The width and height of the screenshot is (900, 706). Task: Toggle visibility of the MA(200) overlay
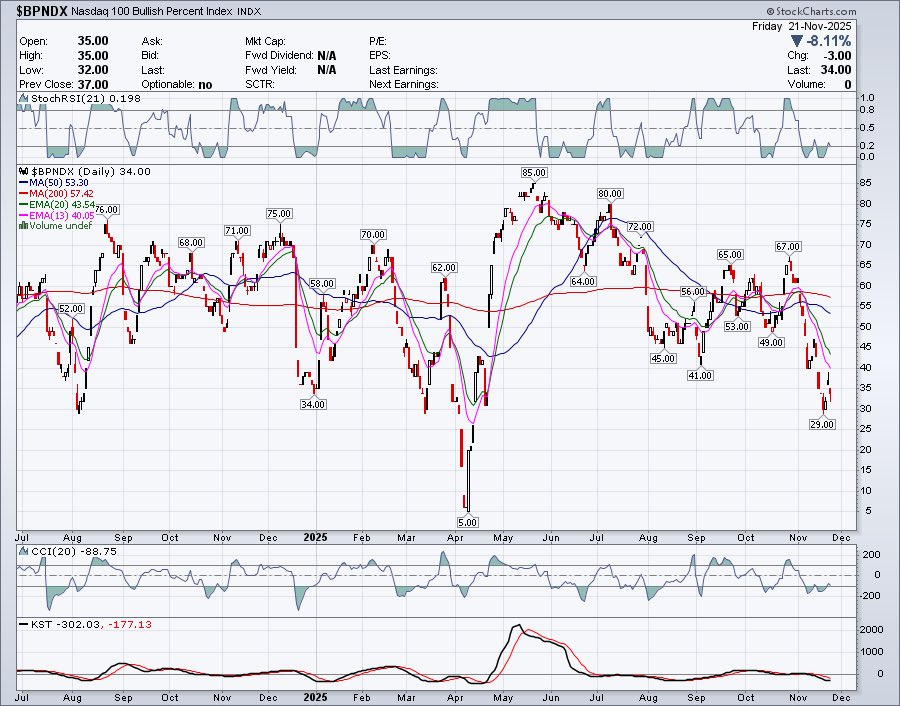(x=24, y=193)
